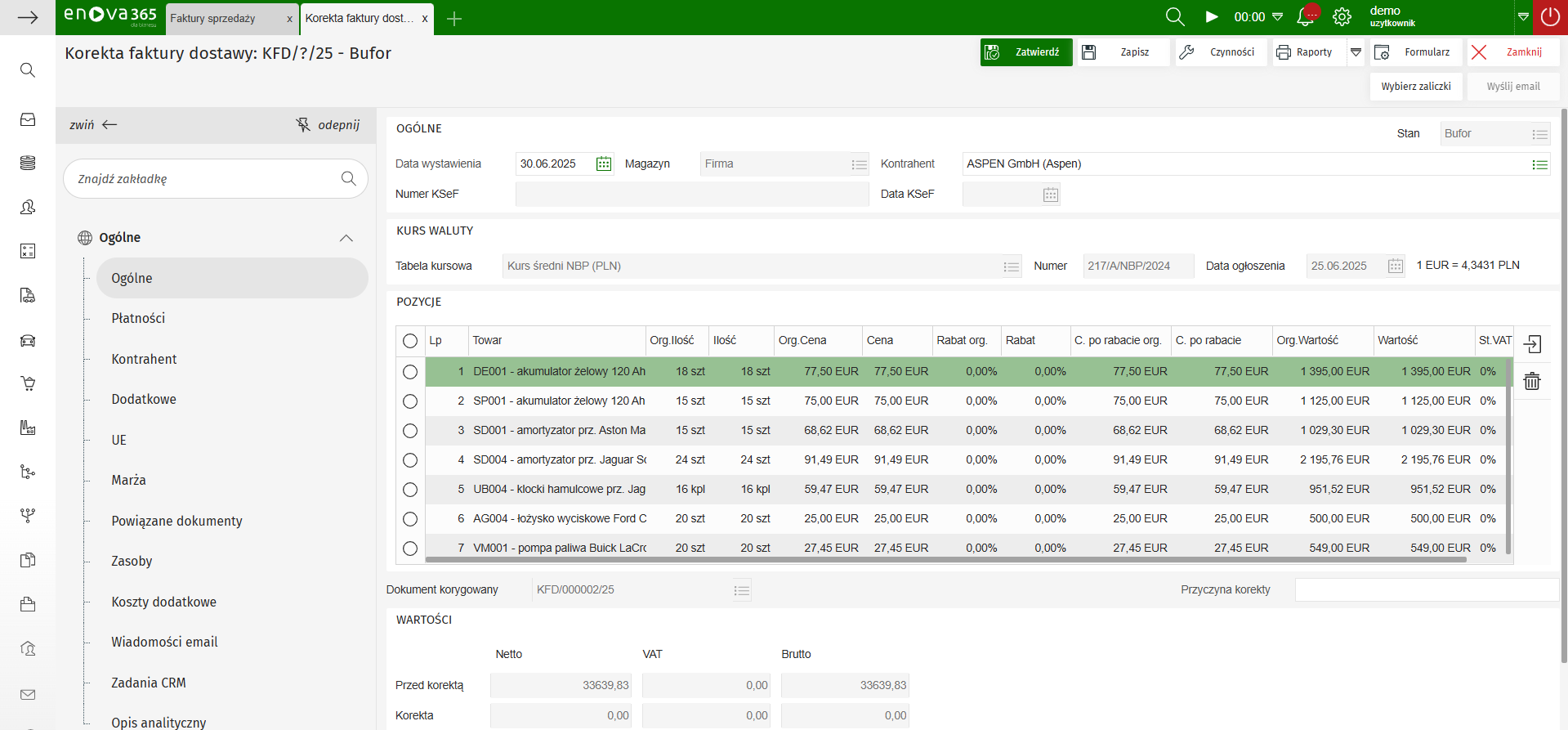Screen dimensions: 1568x730
Task: Select row radio for DE001 akumulator
Action: [410, 372]
